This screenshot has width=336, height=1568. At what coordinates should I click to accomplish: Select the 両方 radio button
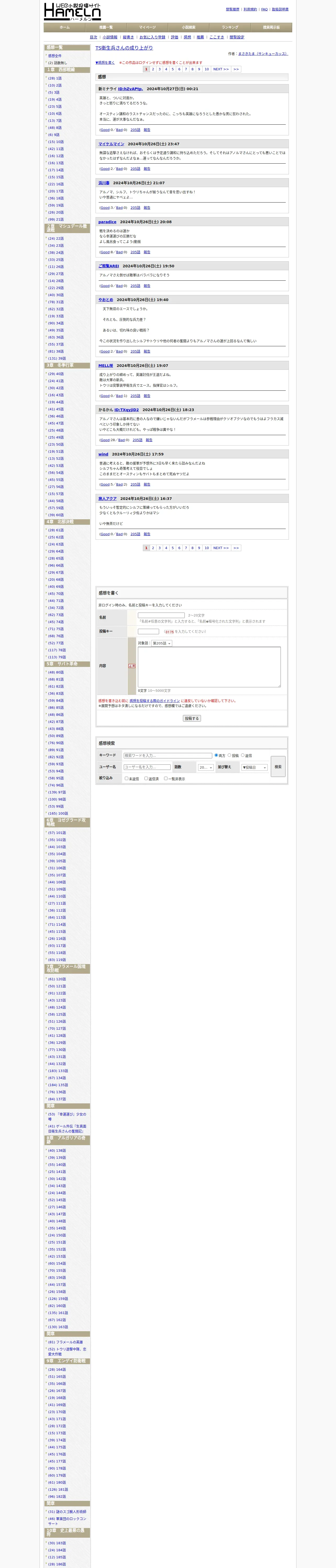coord(216,756)
